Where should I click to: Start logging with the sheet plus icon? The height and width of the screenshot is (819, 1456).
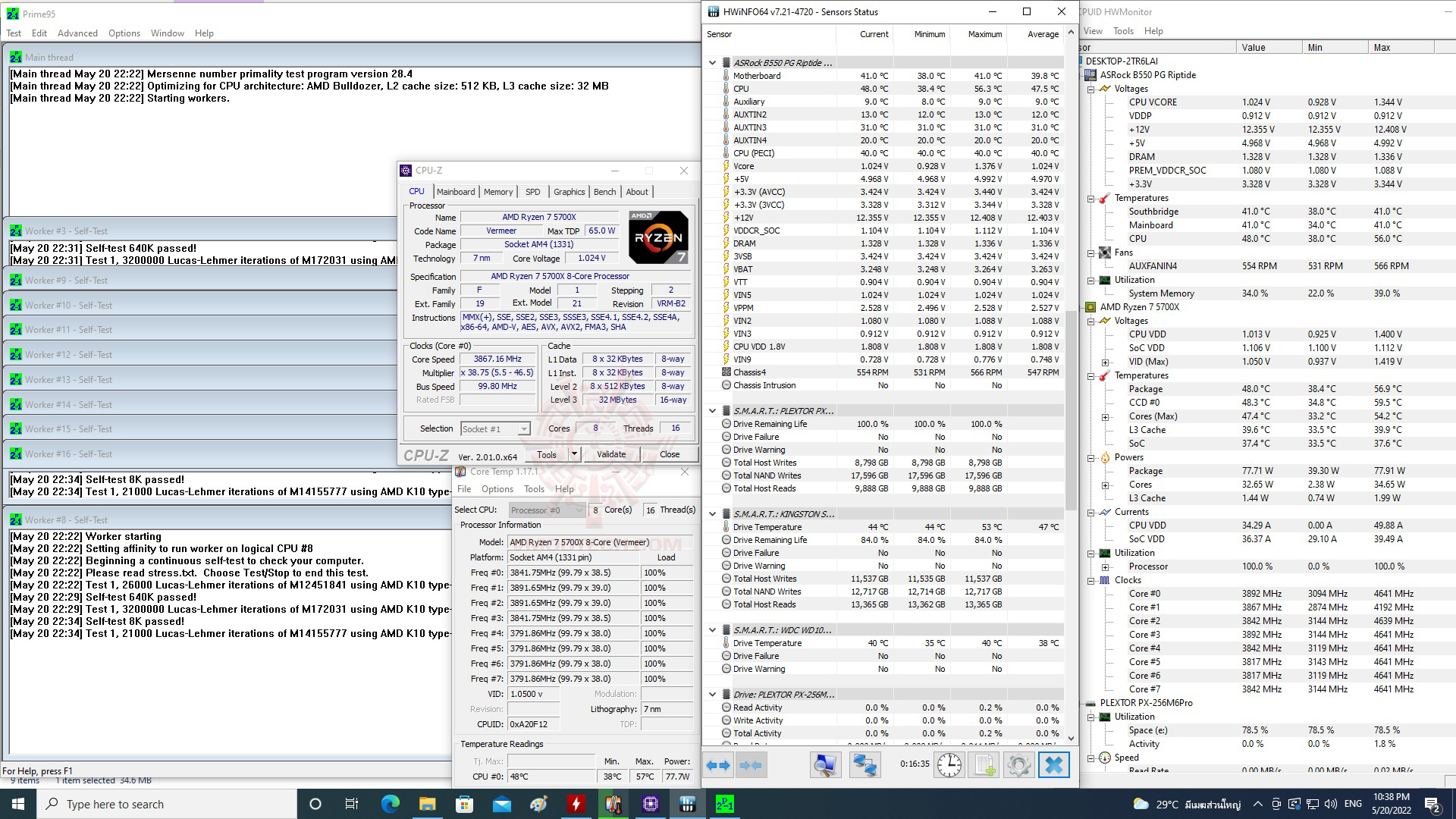984,765
